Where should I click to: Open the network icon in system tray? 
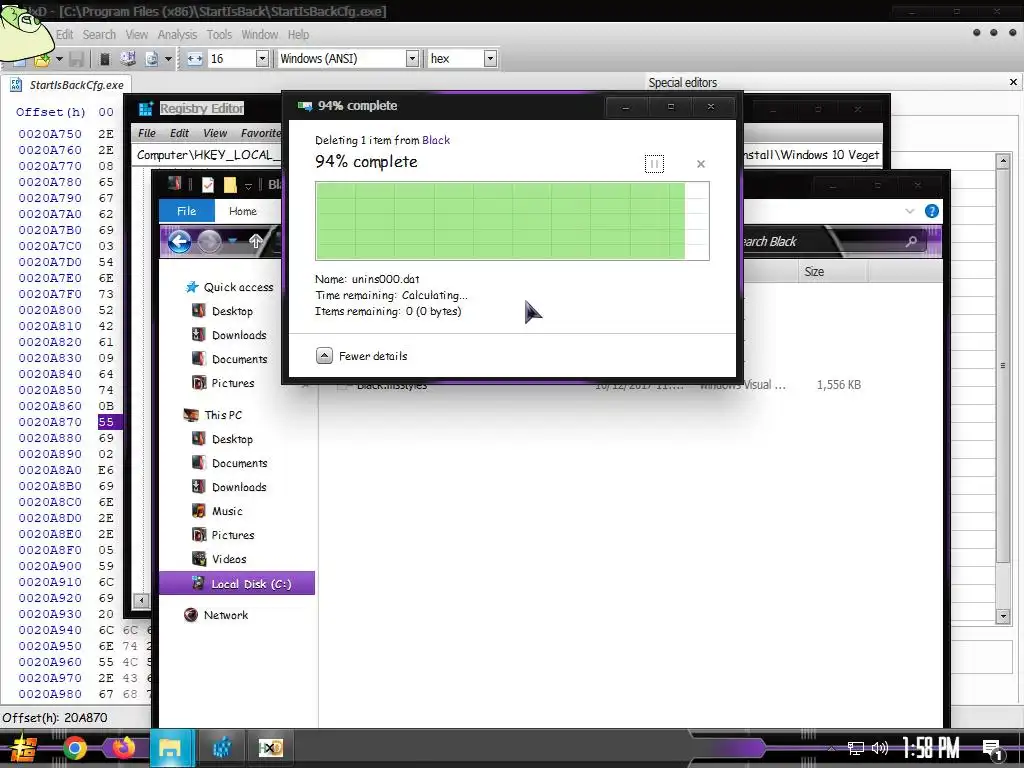click(856, 749)
